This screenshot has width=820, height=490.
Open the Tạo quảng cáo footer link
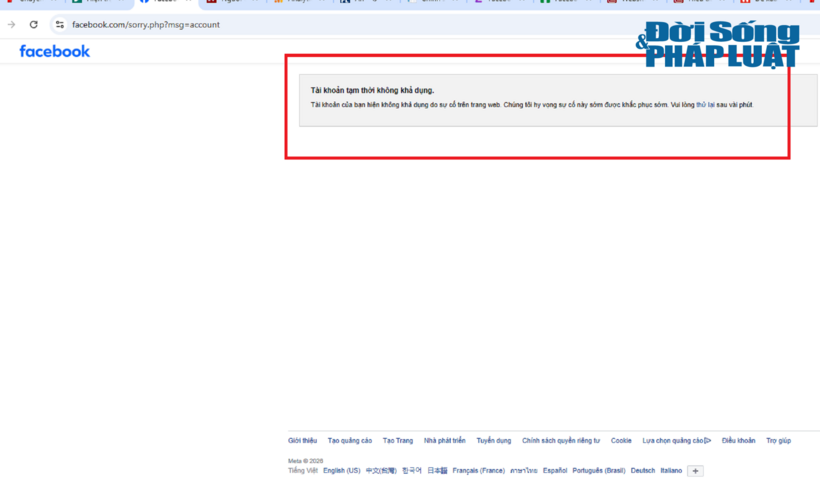pyautogui.click(x=349, y=441)
